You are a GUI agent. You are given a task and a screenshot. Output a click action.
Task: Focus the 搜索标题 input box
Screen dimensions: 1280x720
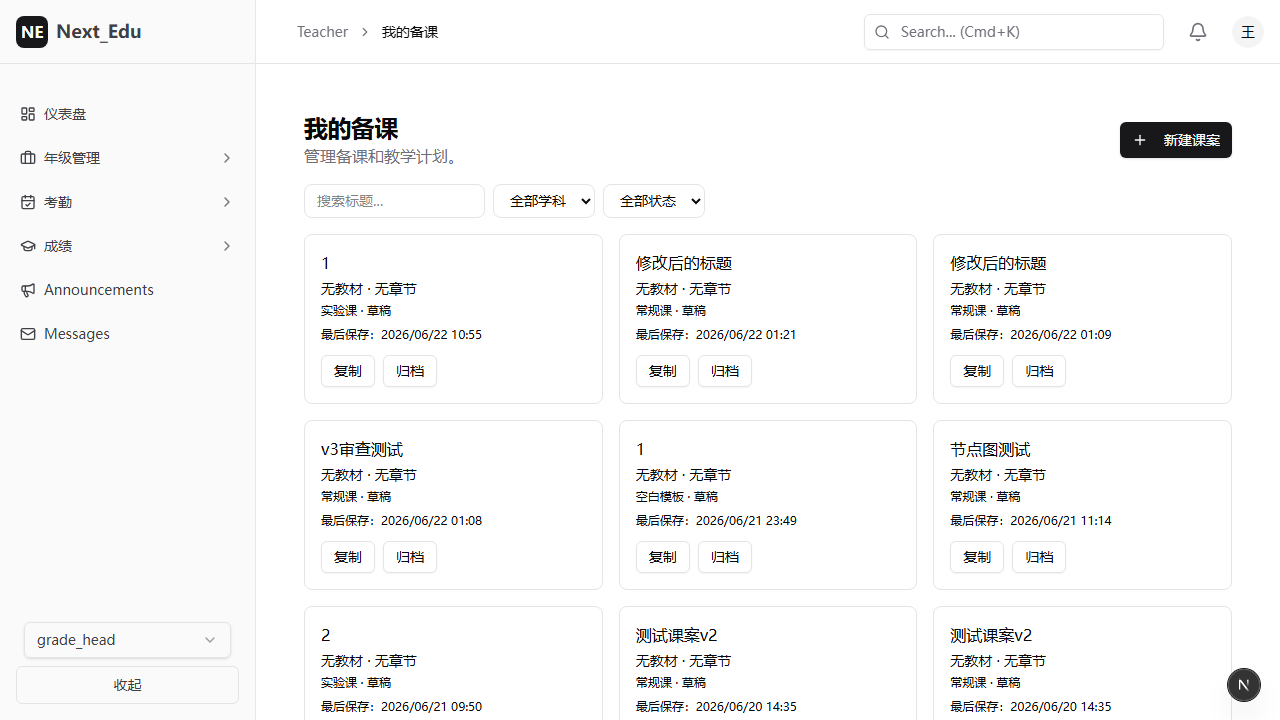pyautogui.click(x=394, y=201)
